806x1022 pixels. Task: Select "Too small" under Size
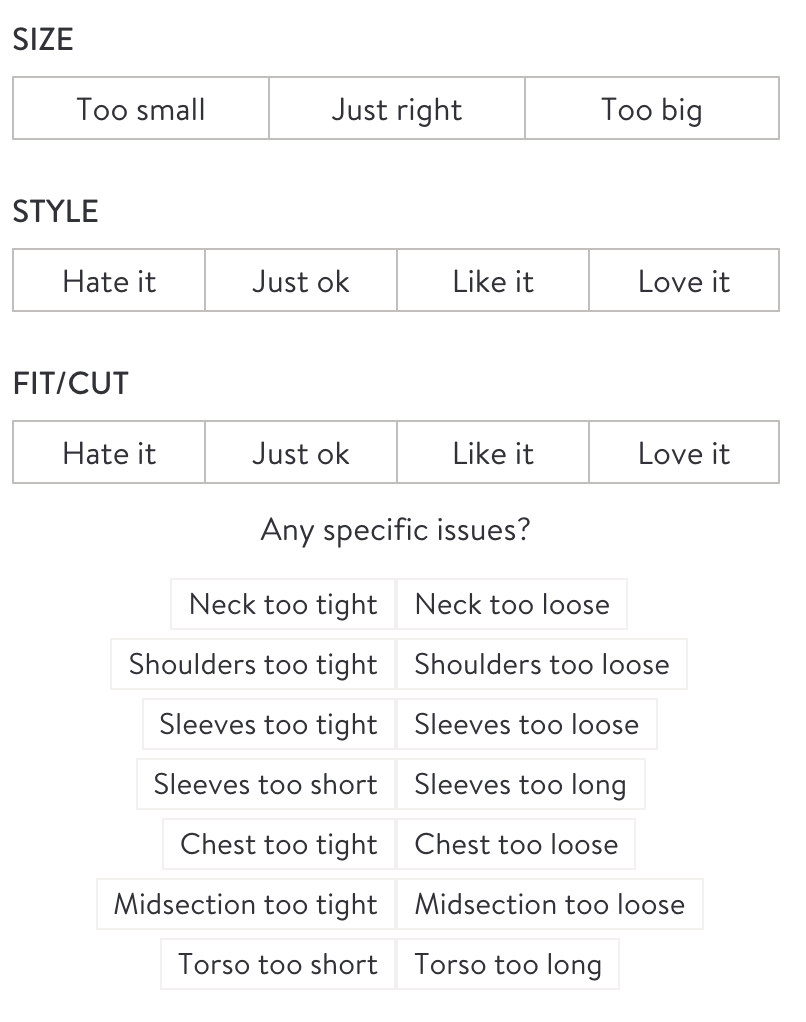[141, 108]
